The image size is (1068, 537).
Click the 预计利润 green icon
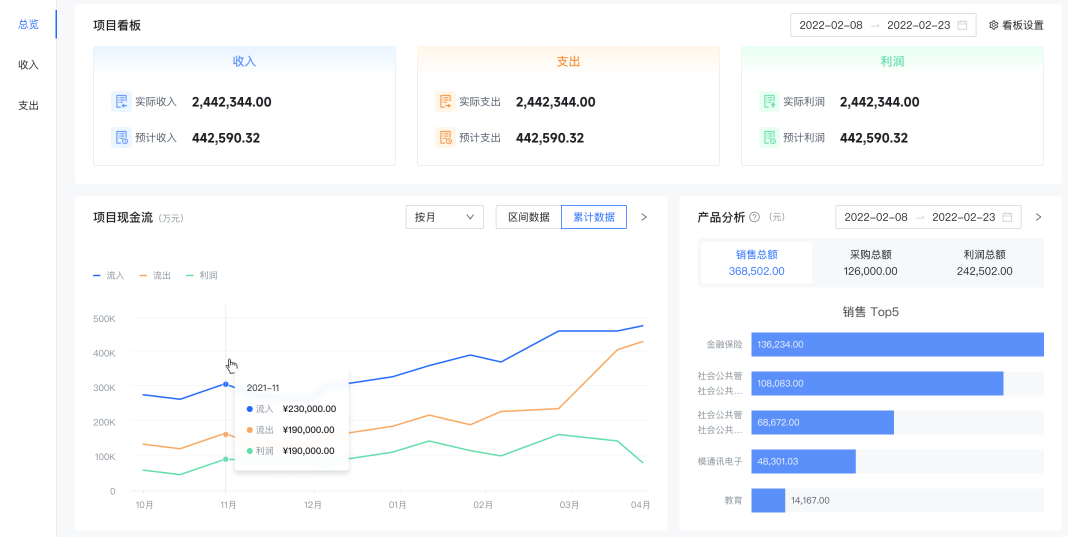(770, 138)
